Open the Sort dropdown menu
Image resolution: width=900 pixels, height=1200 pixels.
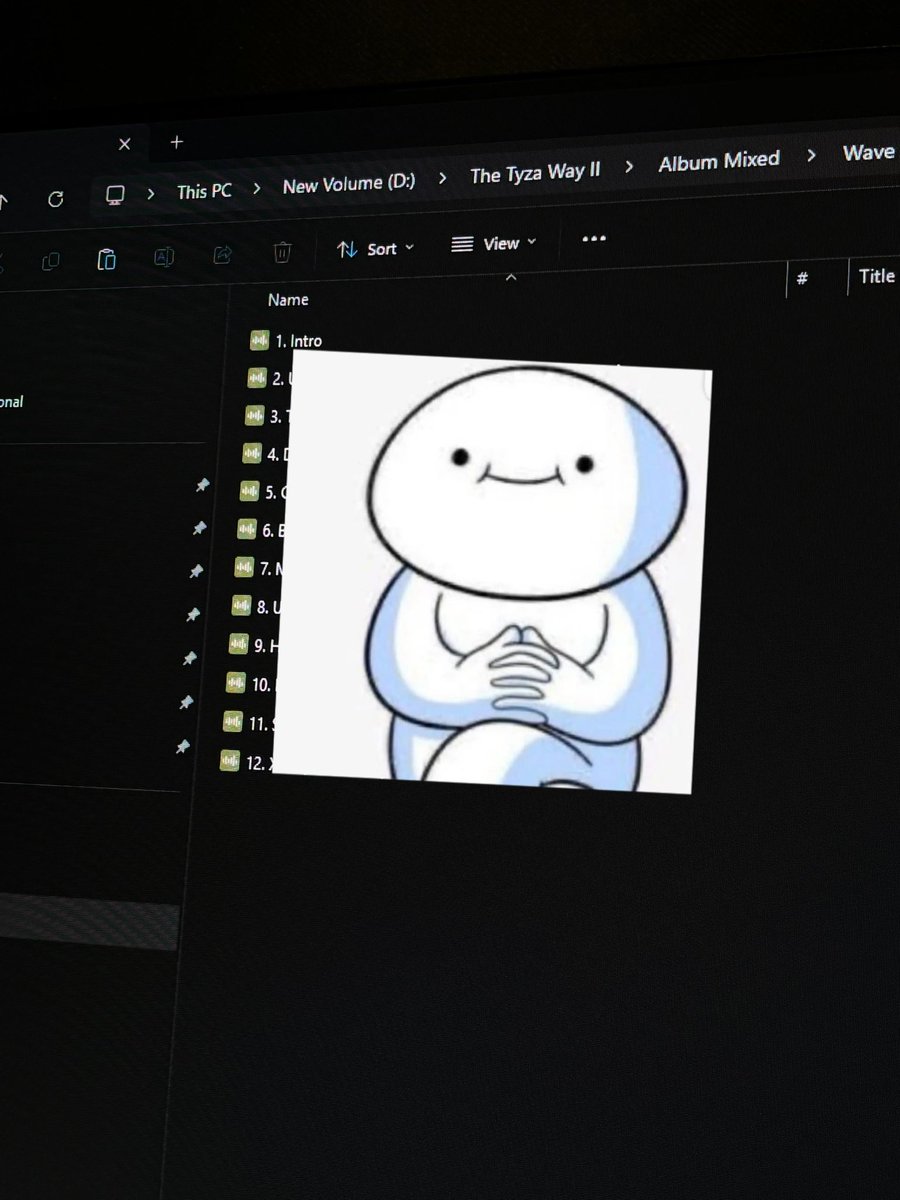coord(375,249)
